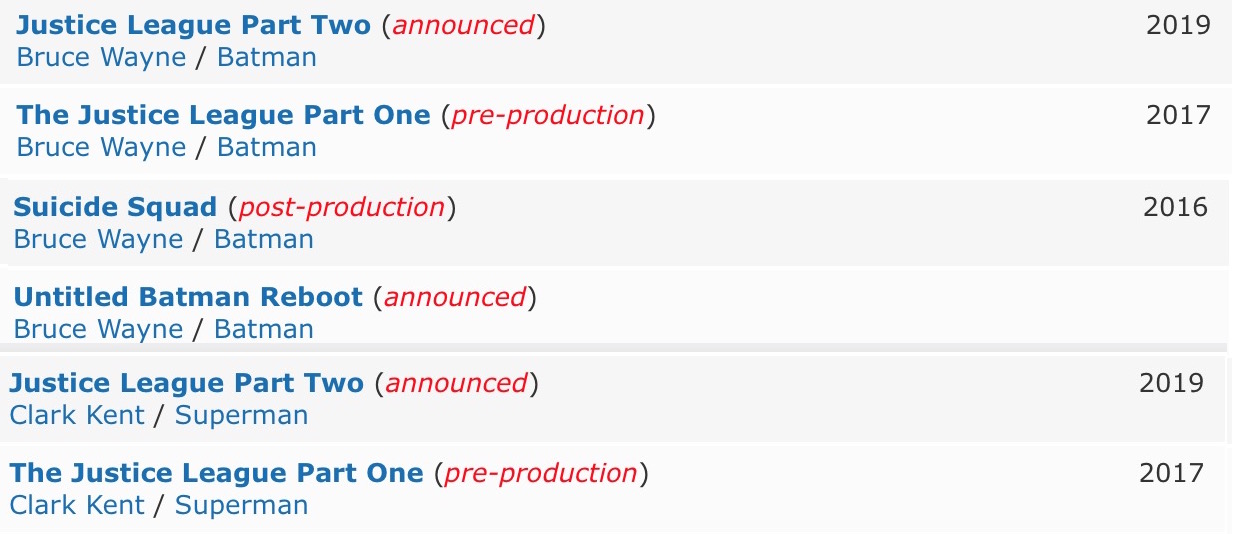Click Clark Kent under Justice League Part Two

[x=77, y=415]
